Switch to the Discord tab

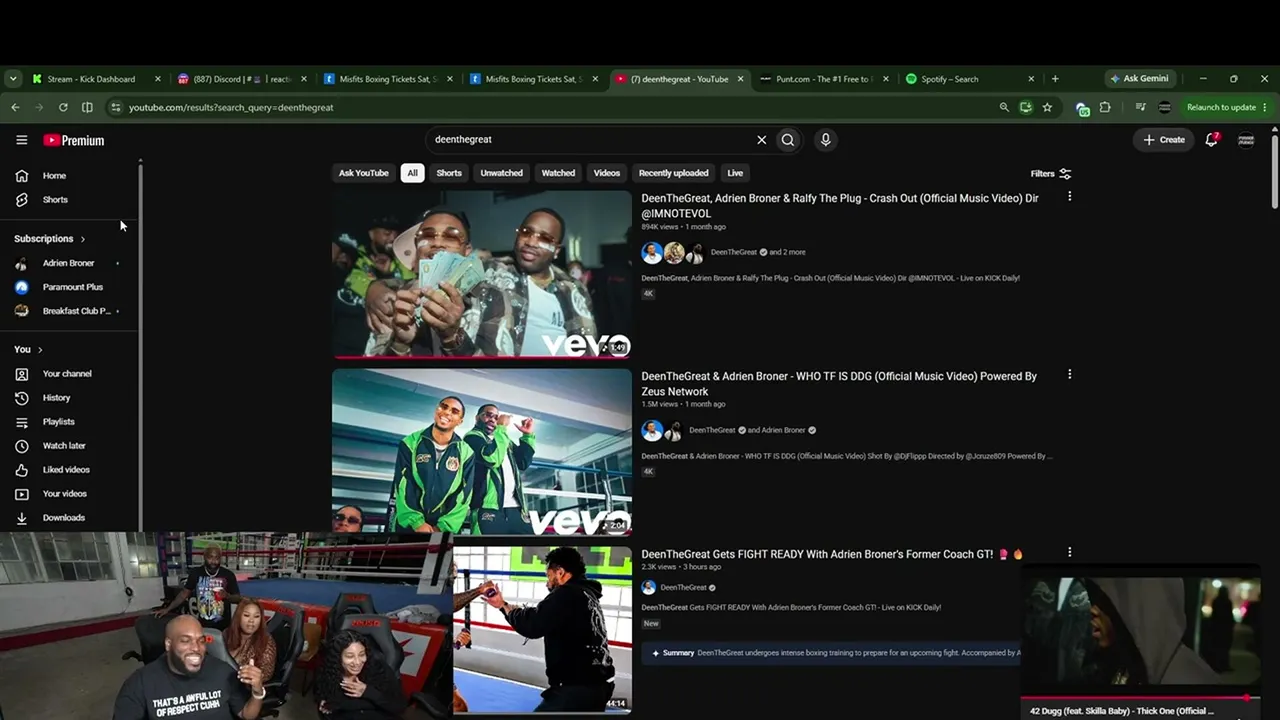pos(241,79)
